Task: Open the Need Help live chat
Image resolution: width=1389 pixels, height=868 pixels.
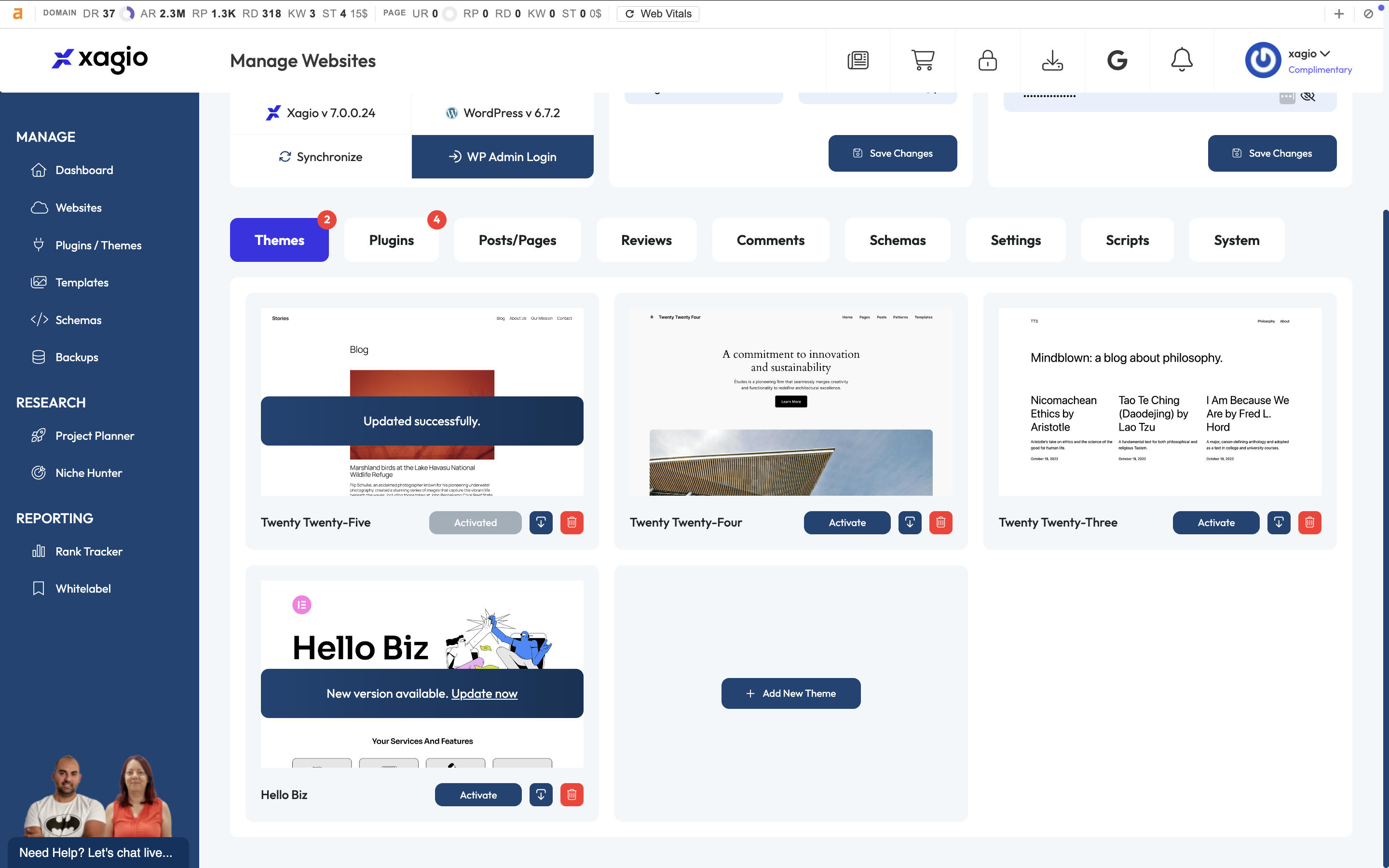Action: tap(98, 853)
